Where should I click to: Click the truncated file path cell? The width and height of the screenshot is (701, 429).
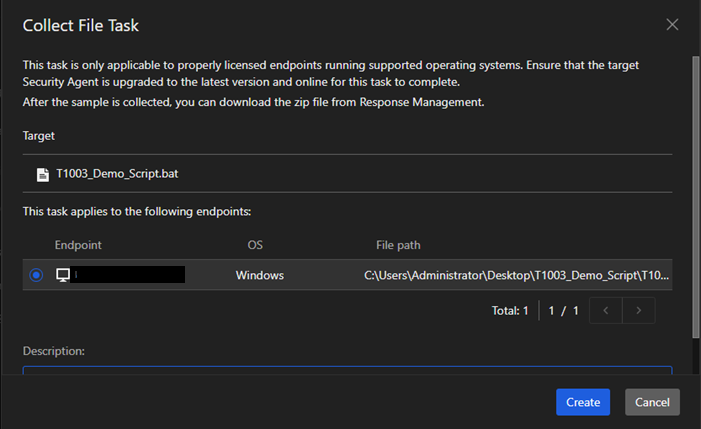(516, 275)
